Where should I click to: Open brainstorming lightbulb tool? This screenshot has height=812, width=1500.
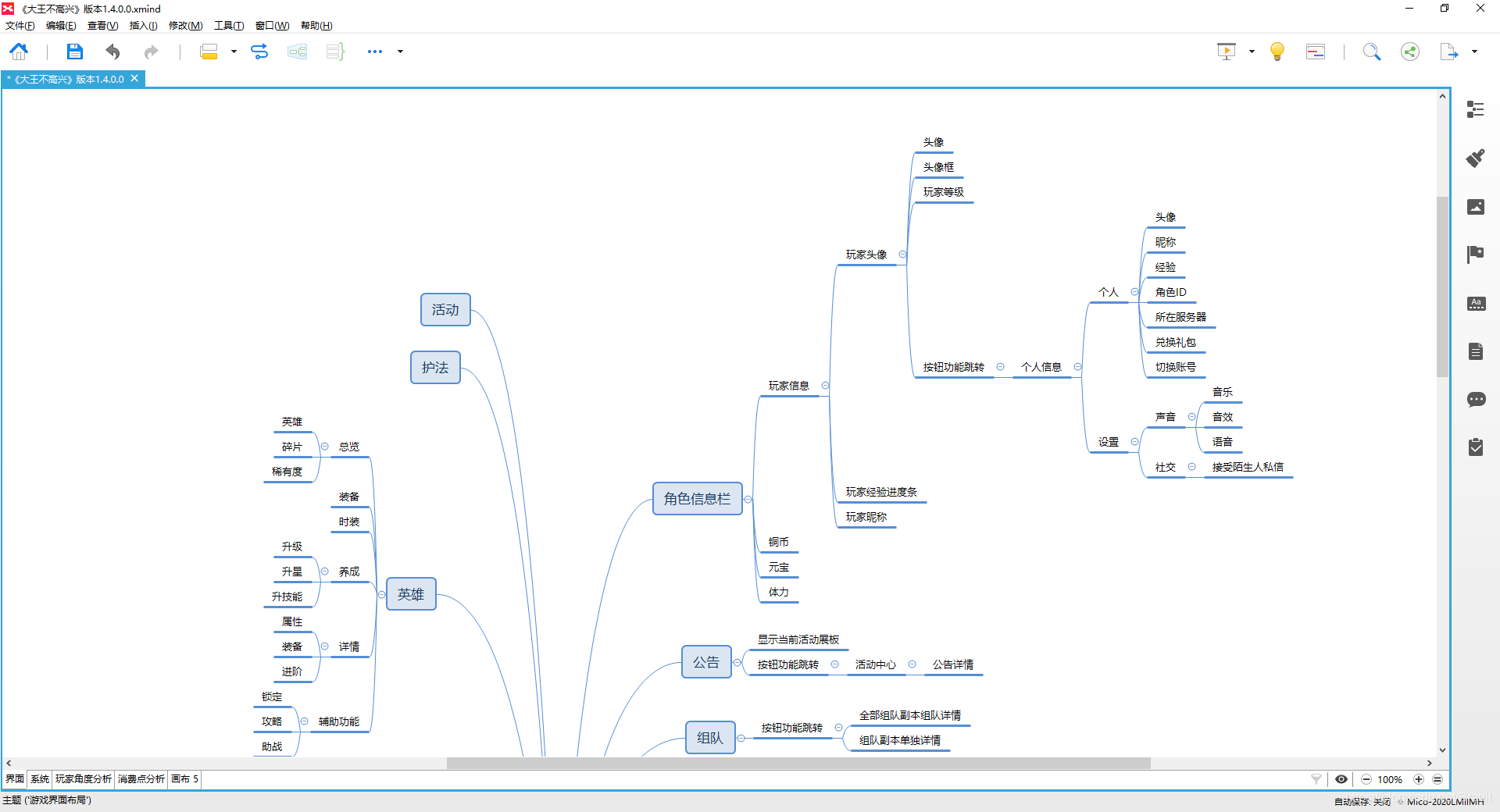(1277, 52)
